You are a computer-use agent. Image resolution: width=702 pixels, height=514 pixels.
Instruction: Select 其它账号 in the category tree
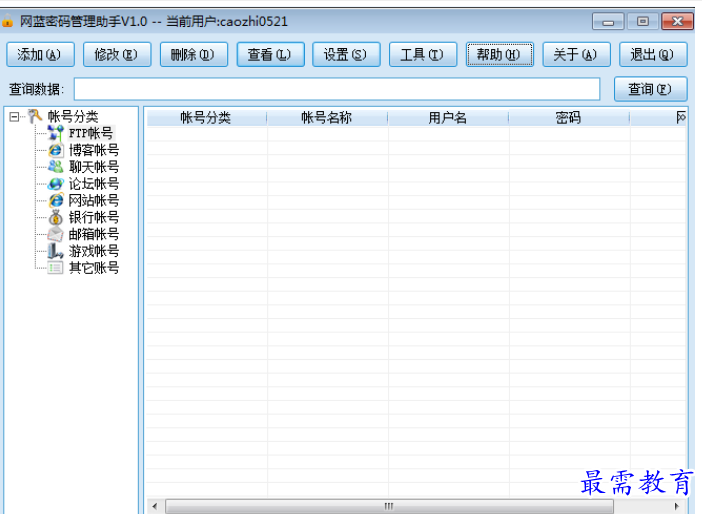[x=94, y=268]
